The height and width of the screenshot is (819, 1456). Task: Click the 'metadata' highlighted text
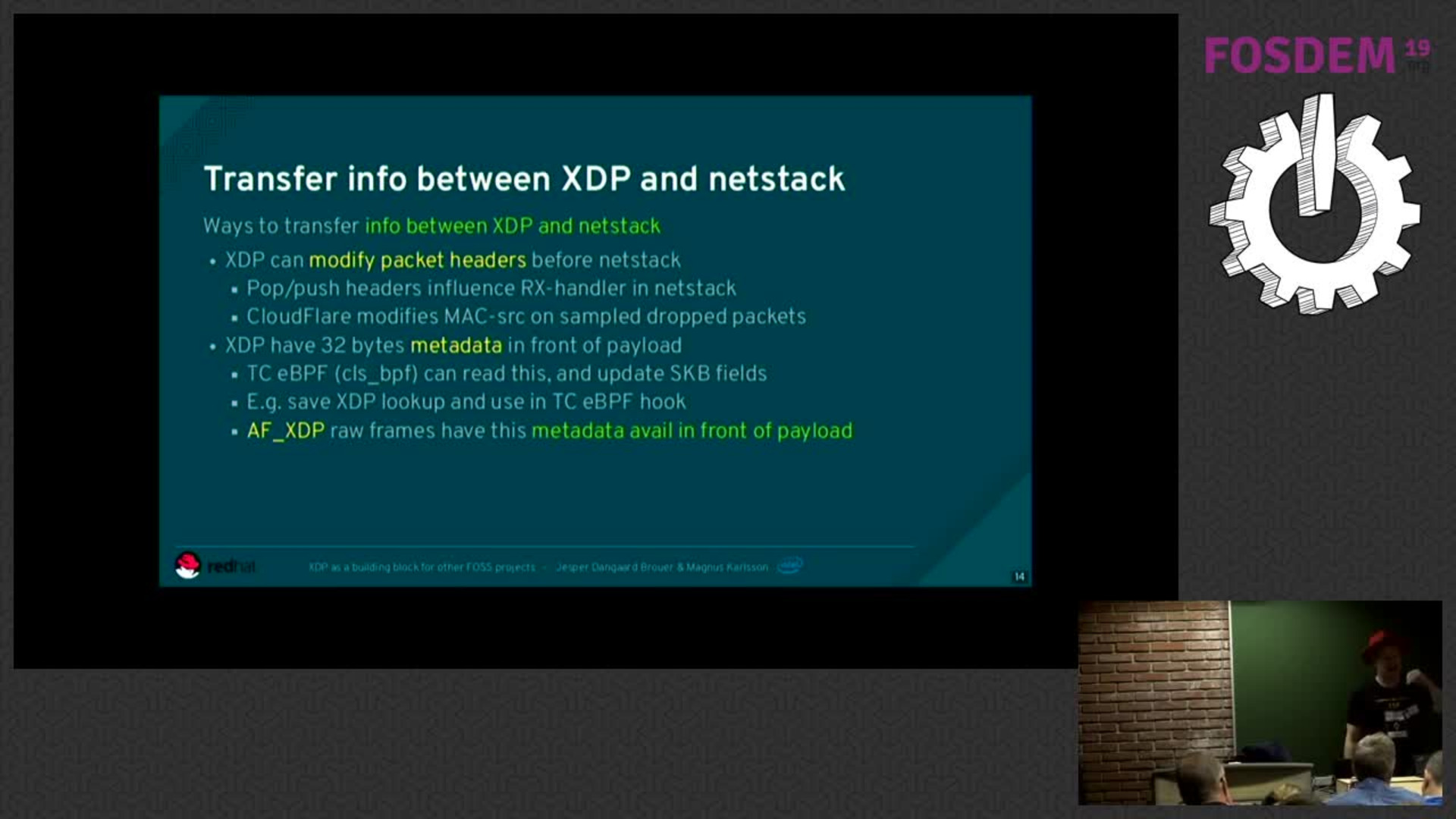pos(455,345)
